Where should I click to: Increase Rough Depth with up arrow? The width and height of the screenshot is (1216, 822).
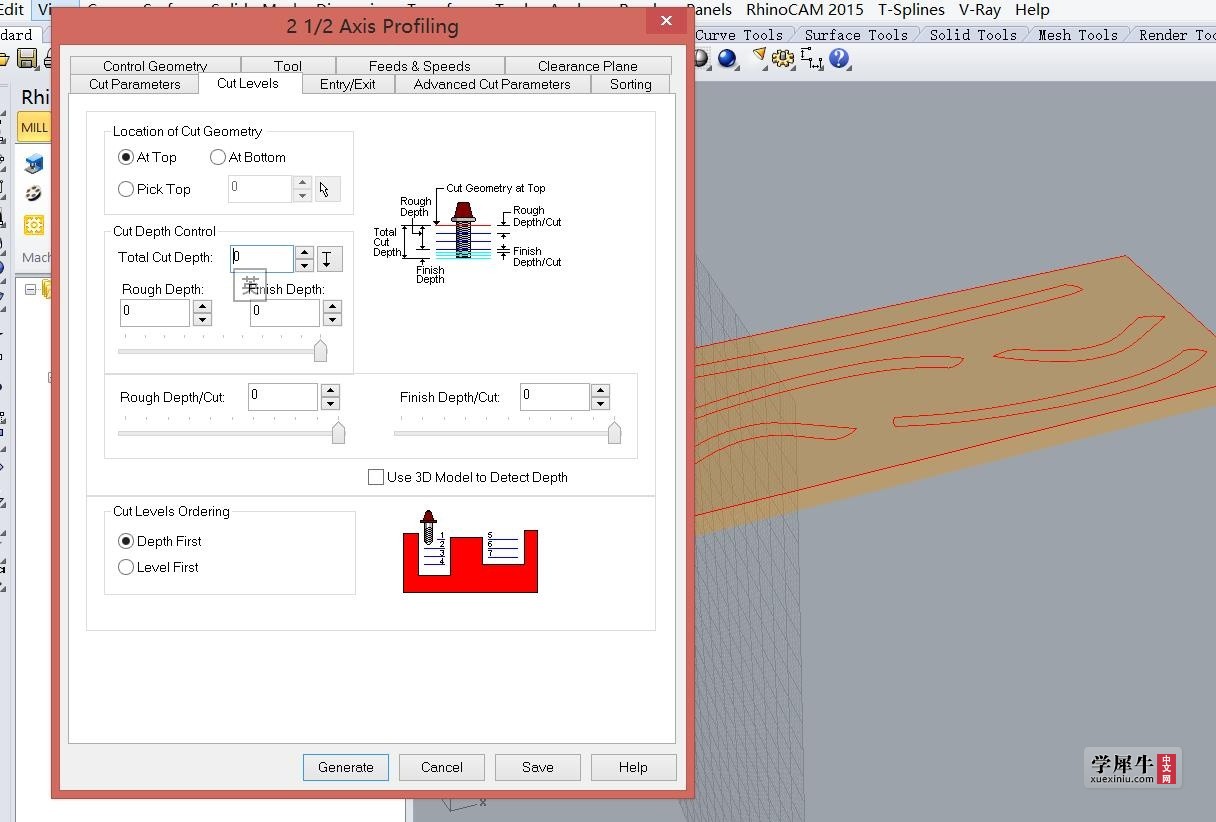(x=202, y=307)
